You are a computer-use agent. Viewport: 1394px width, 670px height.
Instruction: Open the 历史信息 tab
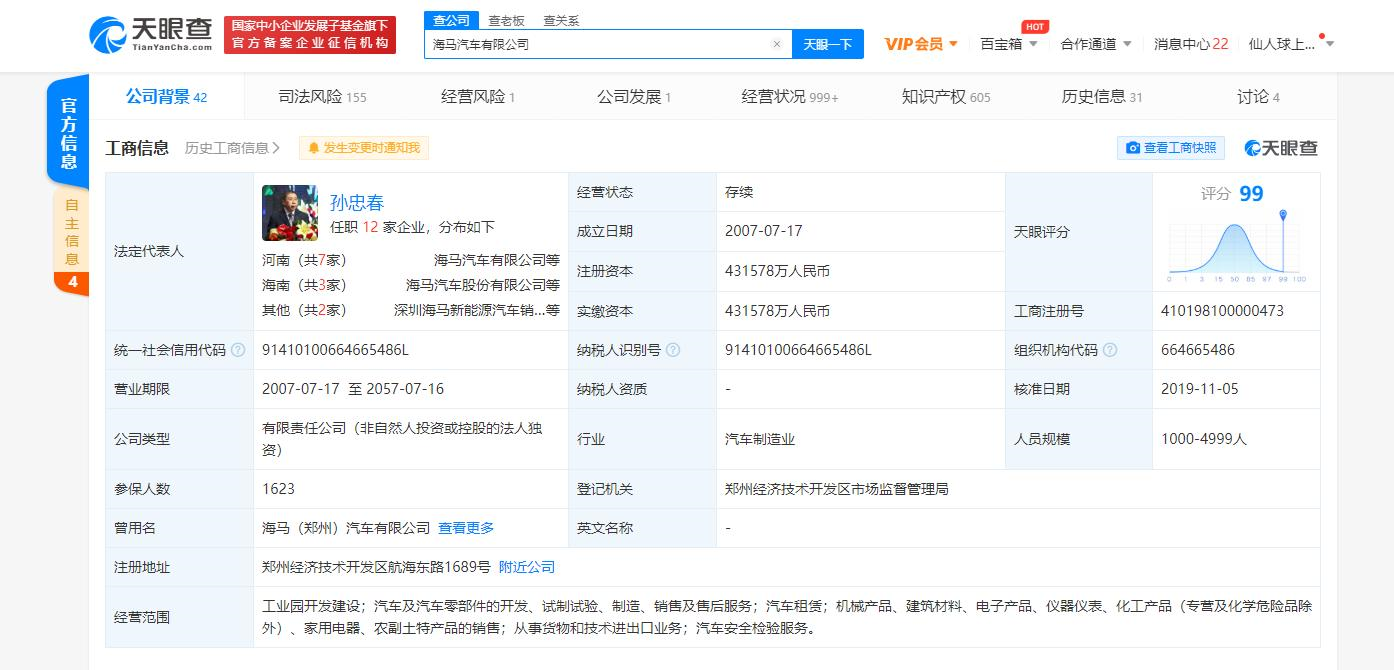click(x=1102, y=97)
